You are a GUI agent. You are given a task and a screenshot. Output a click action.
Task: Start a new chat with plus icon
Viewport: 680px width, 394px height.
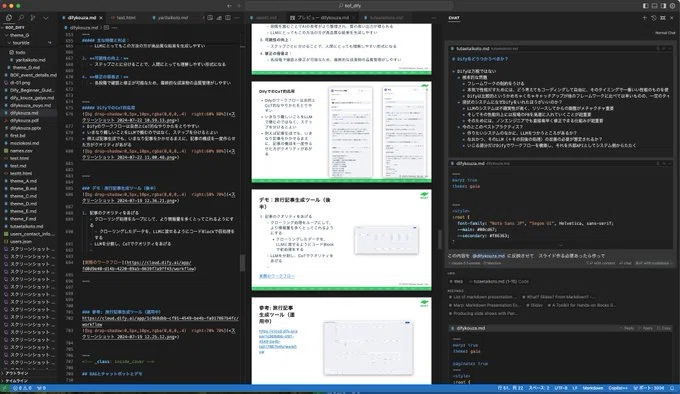pyautogui.click(x=644, y=18)
